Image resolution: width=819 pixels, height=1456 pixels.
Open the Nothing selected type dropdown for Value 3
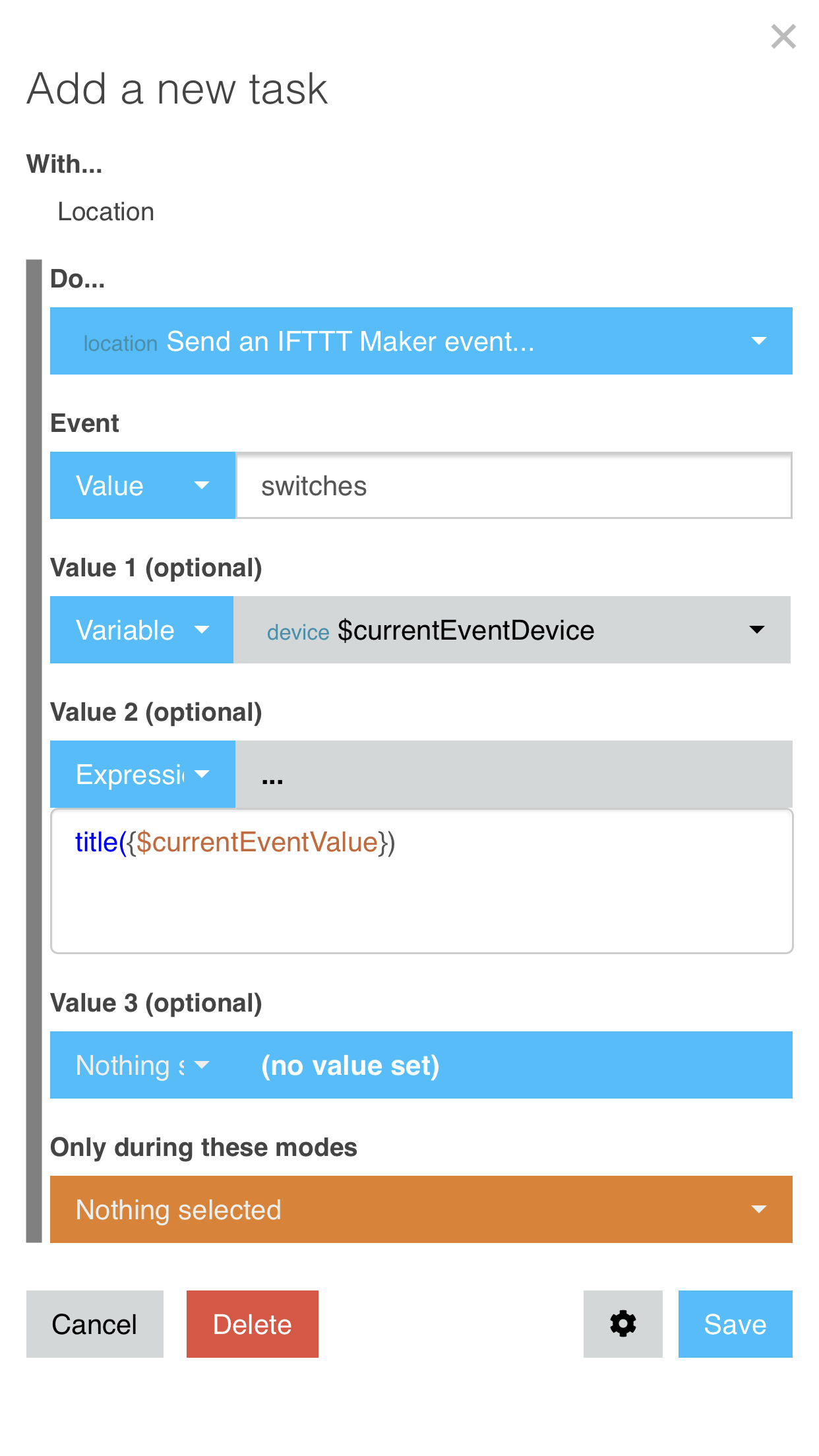tap(142, 1065)
